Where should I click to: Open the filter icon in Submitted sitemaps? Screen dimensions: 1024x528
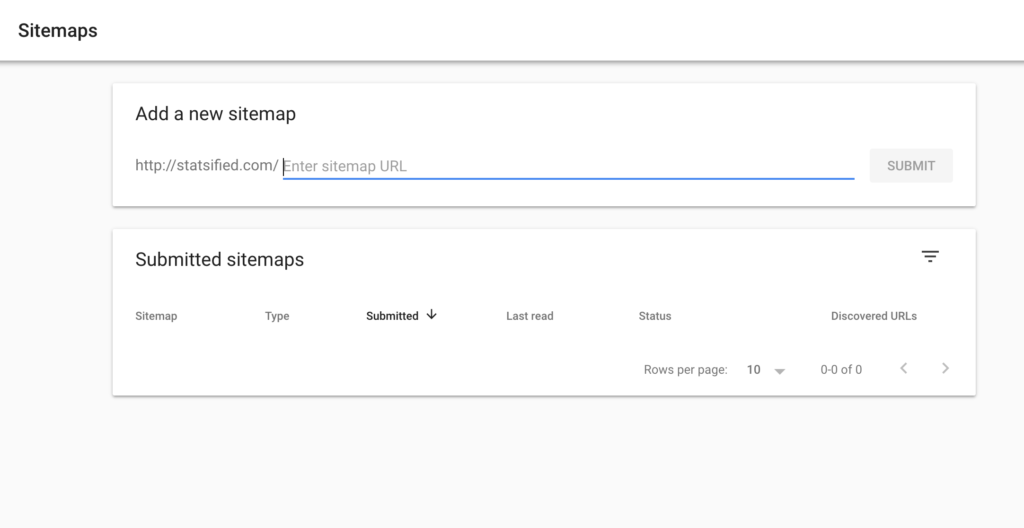tap(930, 256)
